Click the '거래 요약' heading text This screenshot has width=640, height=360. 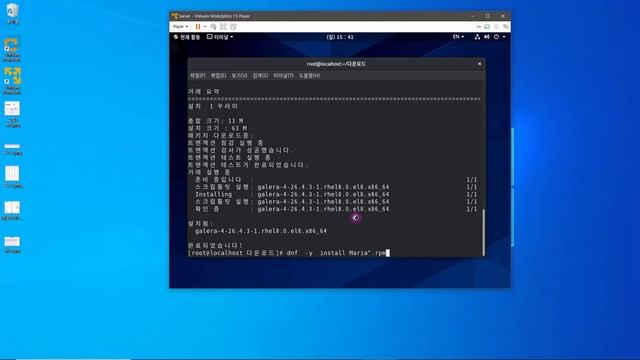coord(204,92)
